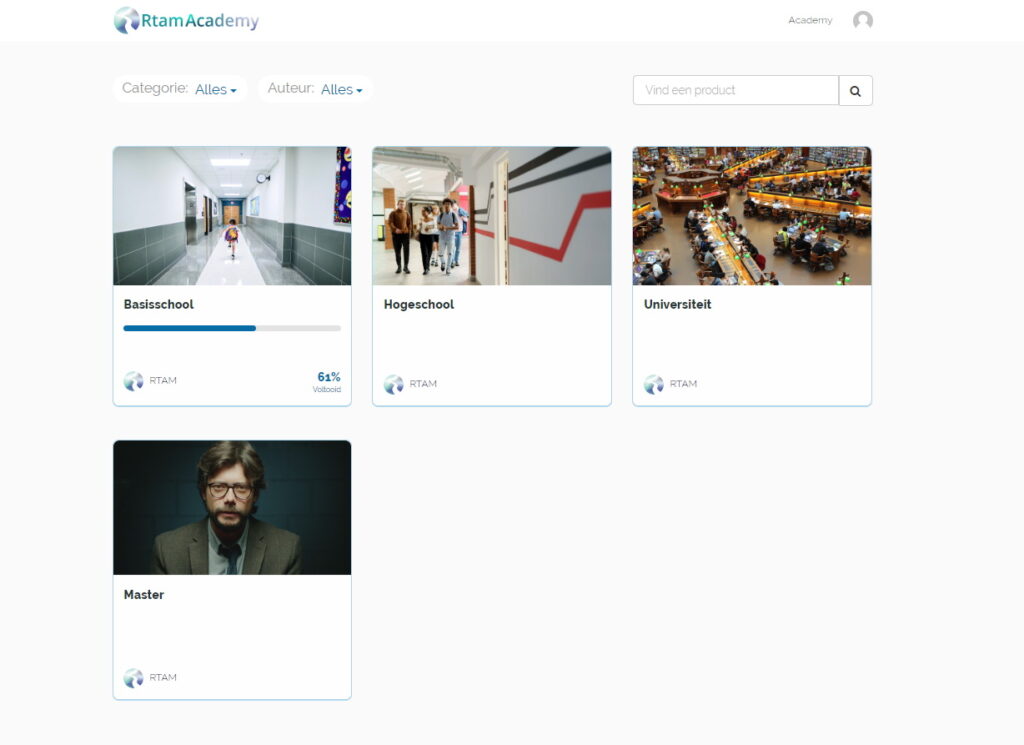Viewport: 1024px width, 745px height.
Task: Click RTAM author icon on Universiteit card
Action: pyautogui.click(x=654, y=384)
